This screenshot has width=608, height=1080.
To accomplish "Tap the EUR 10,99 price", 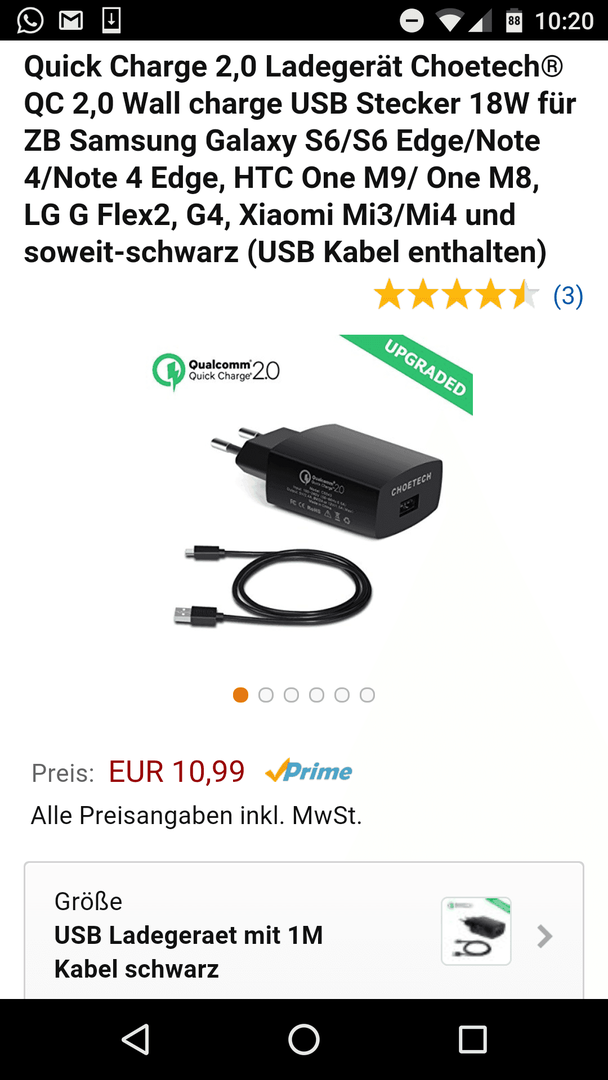I will pyautogui.click(x=177, y=772).
